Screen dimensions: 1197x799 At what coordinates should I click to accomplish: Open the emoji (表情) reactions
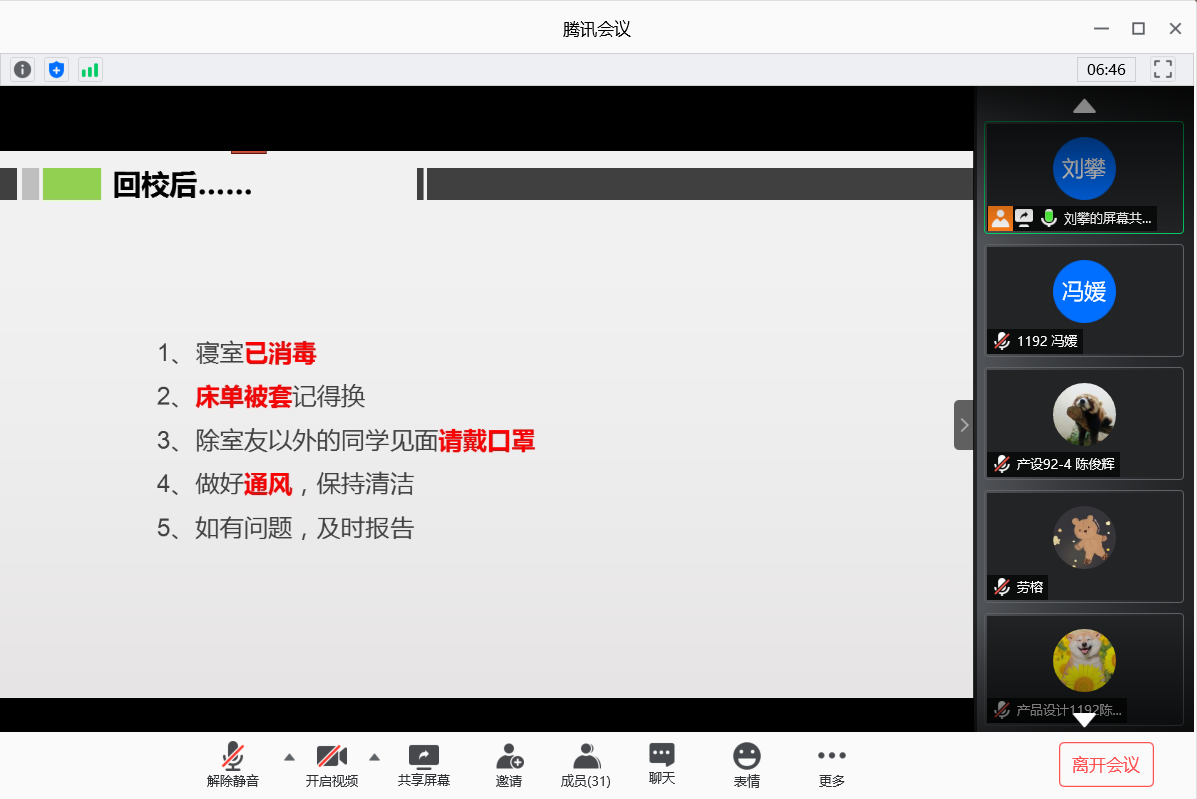click(747, 765)
